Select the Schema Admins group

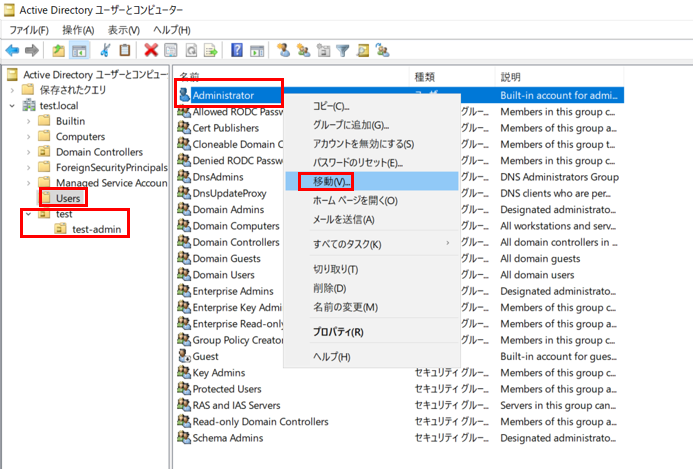228,438
